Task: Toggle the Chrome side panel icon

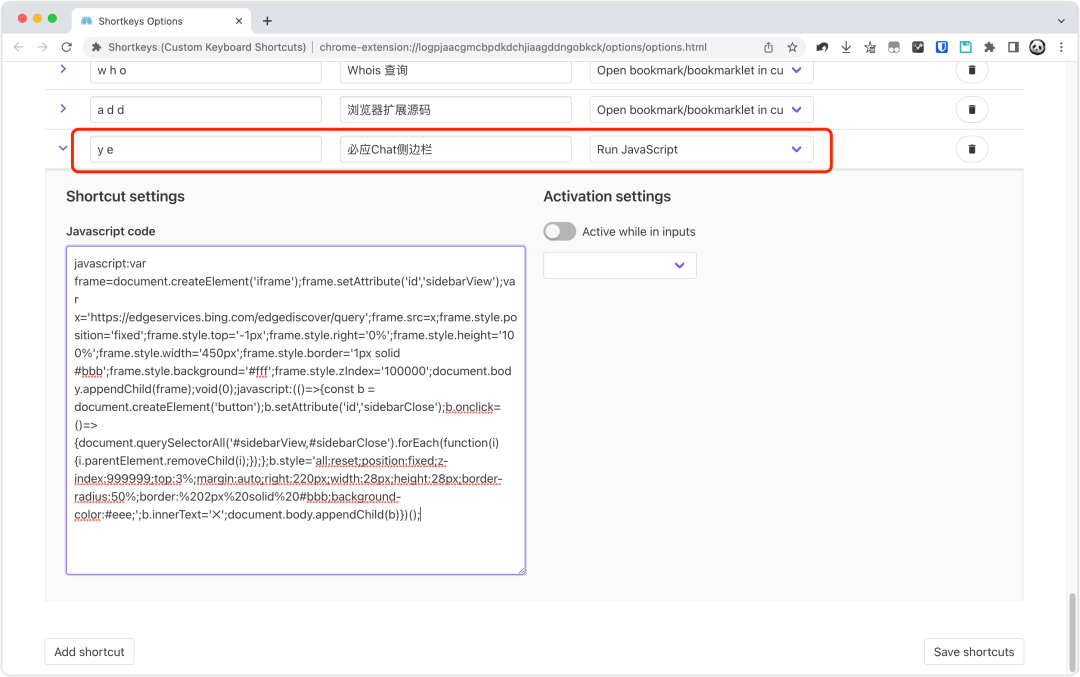Action: [1013, 47]
